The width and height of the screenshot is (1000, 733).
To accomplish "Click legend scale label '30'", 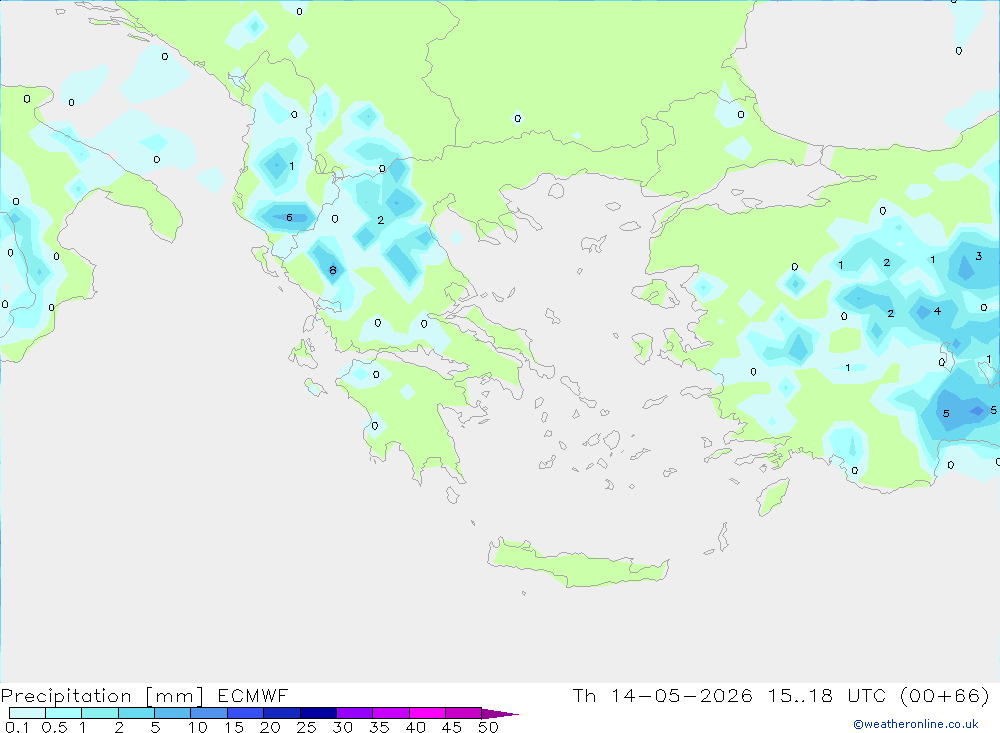I will click(342, 727).
